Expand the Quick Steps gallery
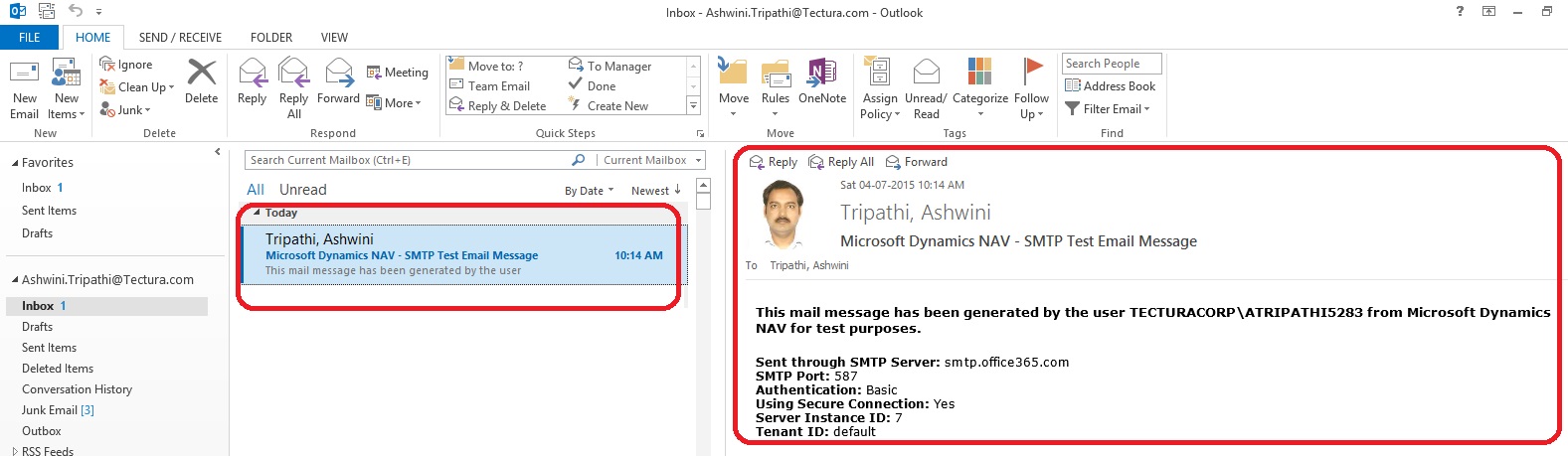Screen dimensions: 1568x456 tap(693, 104)
